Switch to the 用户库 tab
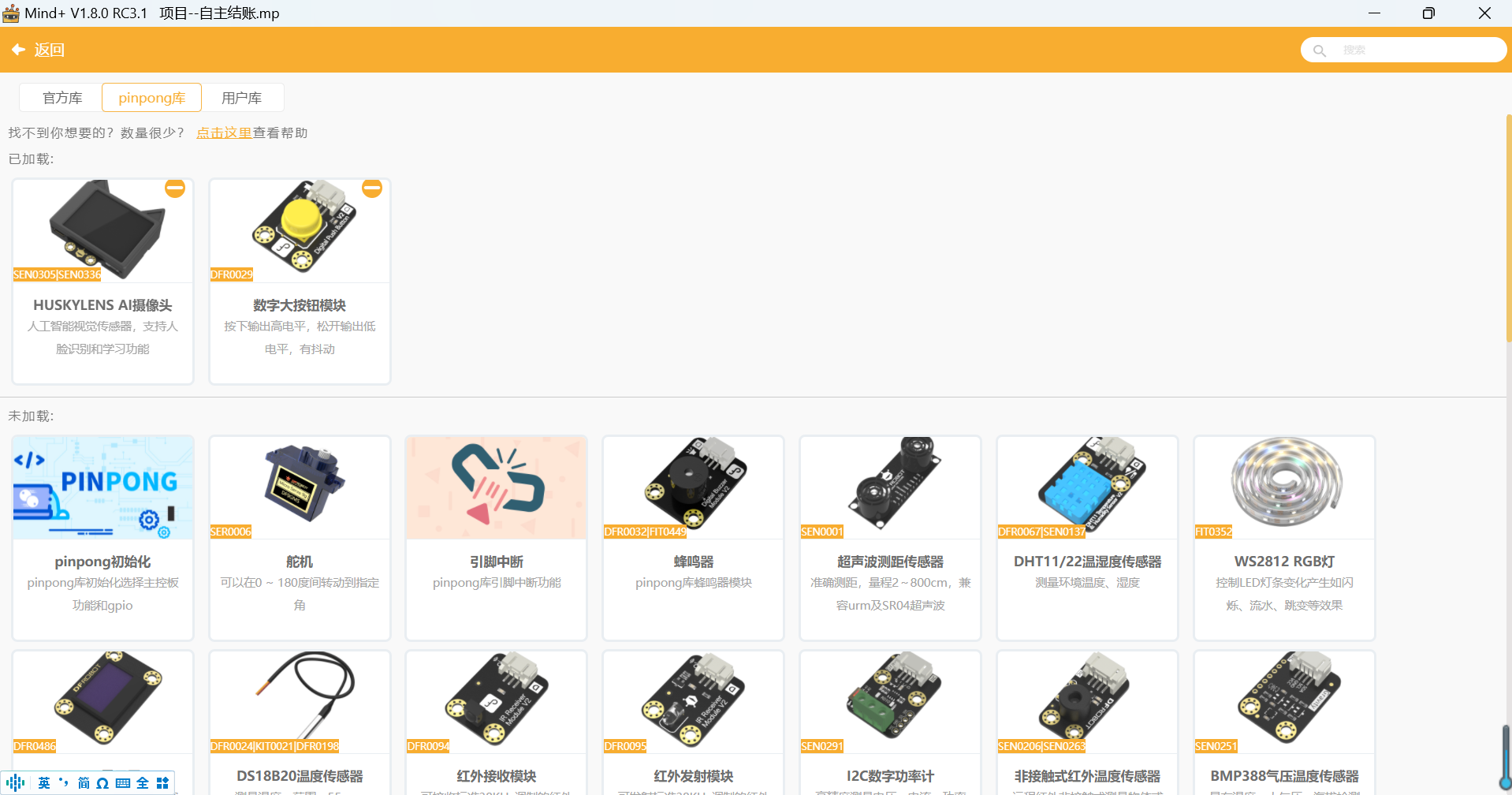1512x795 pixels. [x=242, y=98]
